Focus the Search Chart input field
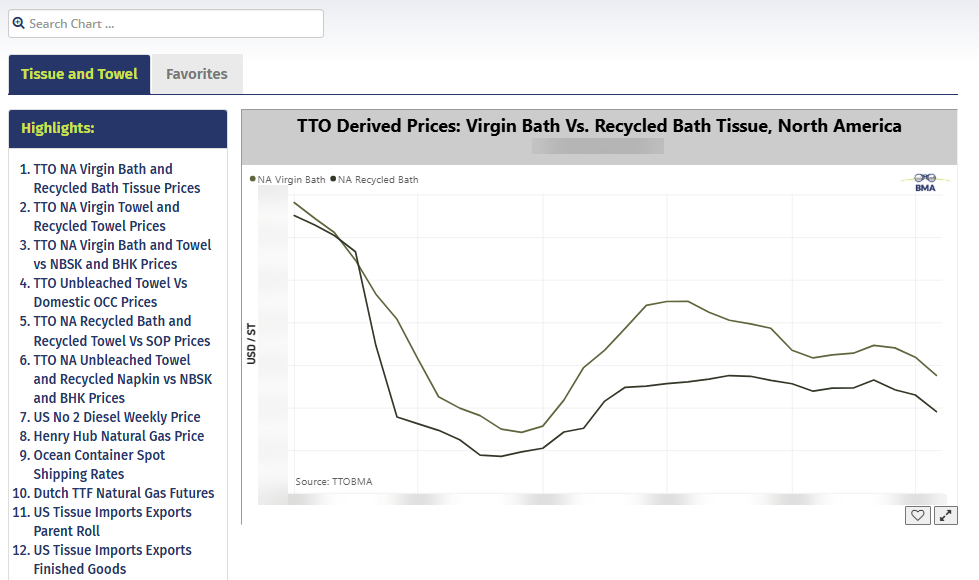This screenshot has width=979, height=580. pyautogui.click(x=170, y=23)
